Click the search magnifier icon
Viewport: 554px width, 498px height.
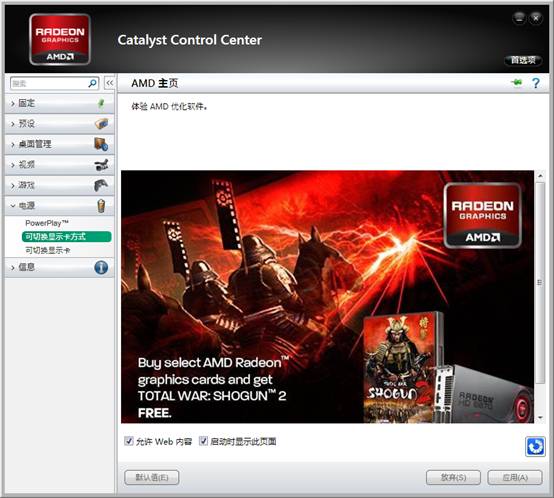coord(93,83)
